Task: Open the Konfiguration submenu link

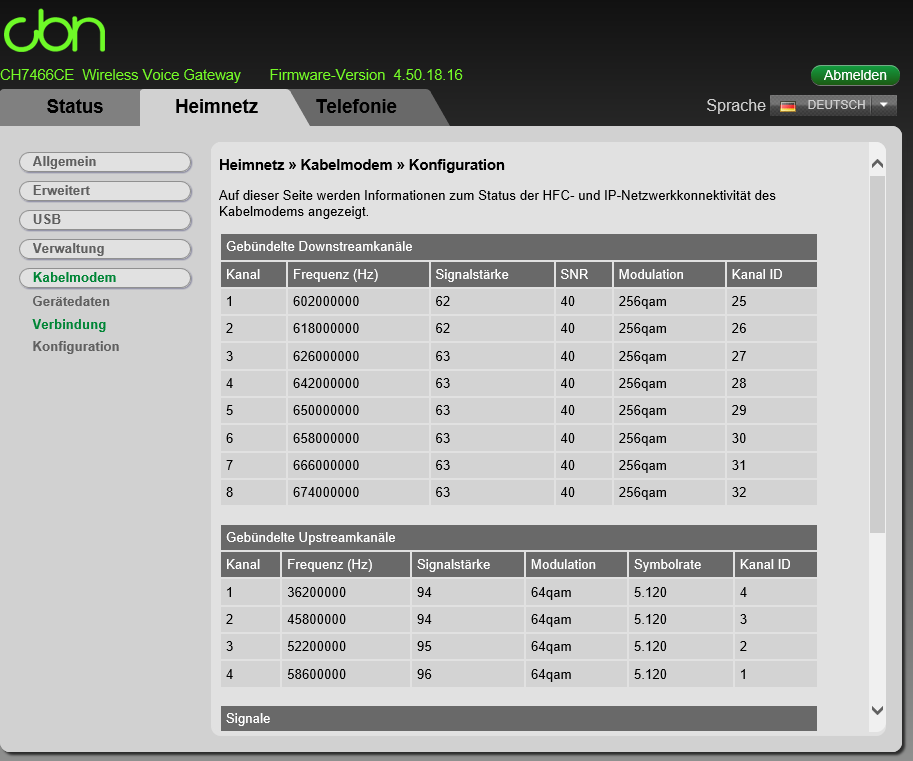Action: [x=76, y=346]
